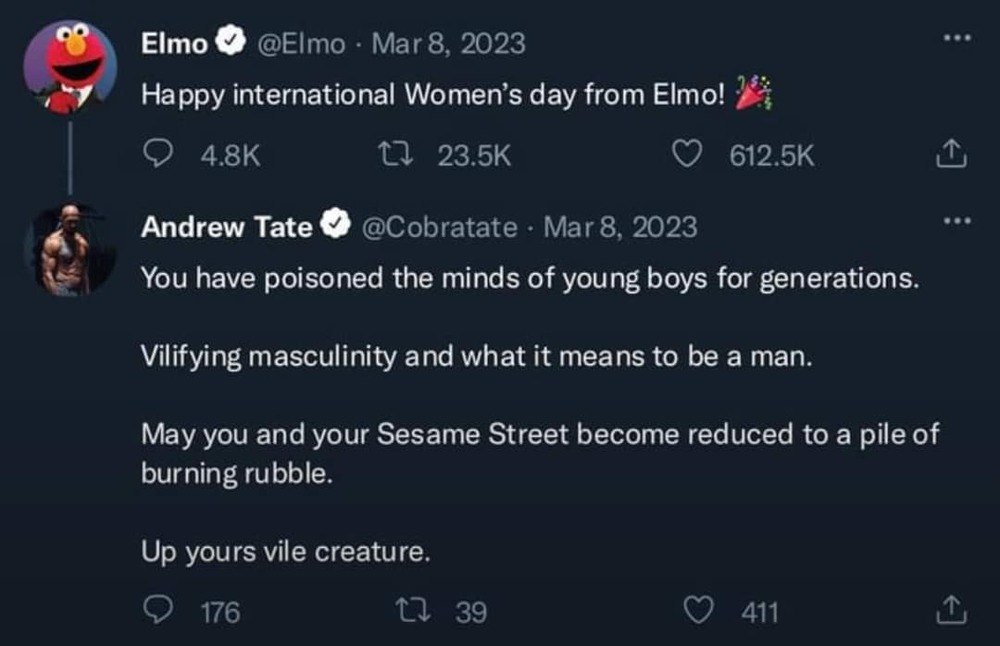Image resolution: width=1000 pixels, height=646 pixels.
Task: Reply to Elmo's tweet via comment icon
Action: pyautogui.click(x=156, y=155)
